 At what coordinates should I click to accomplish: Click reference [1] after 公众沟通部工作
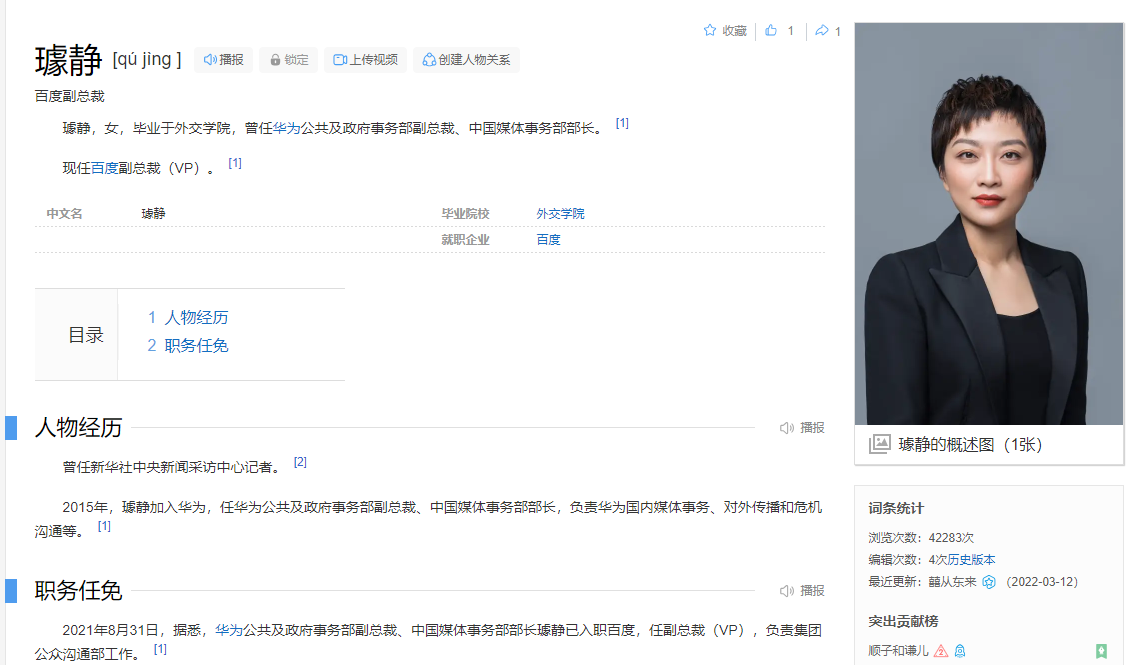pyautogui.click(x=160, y=650)
